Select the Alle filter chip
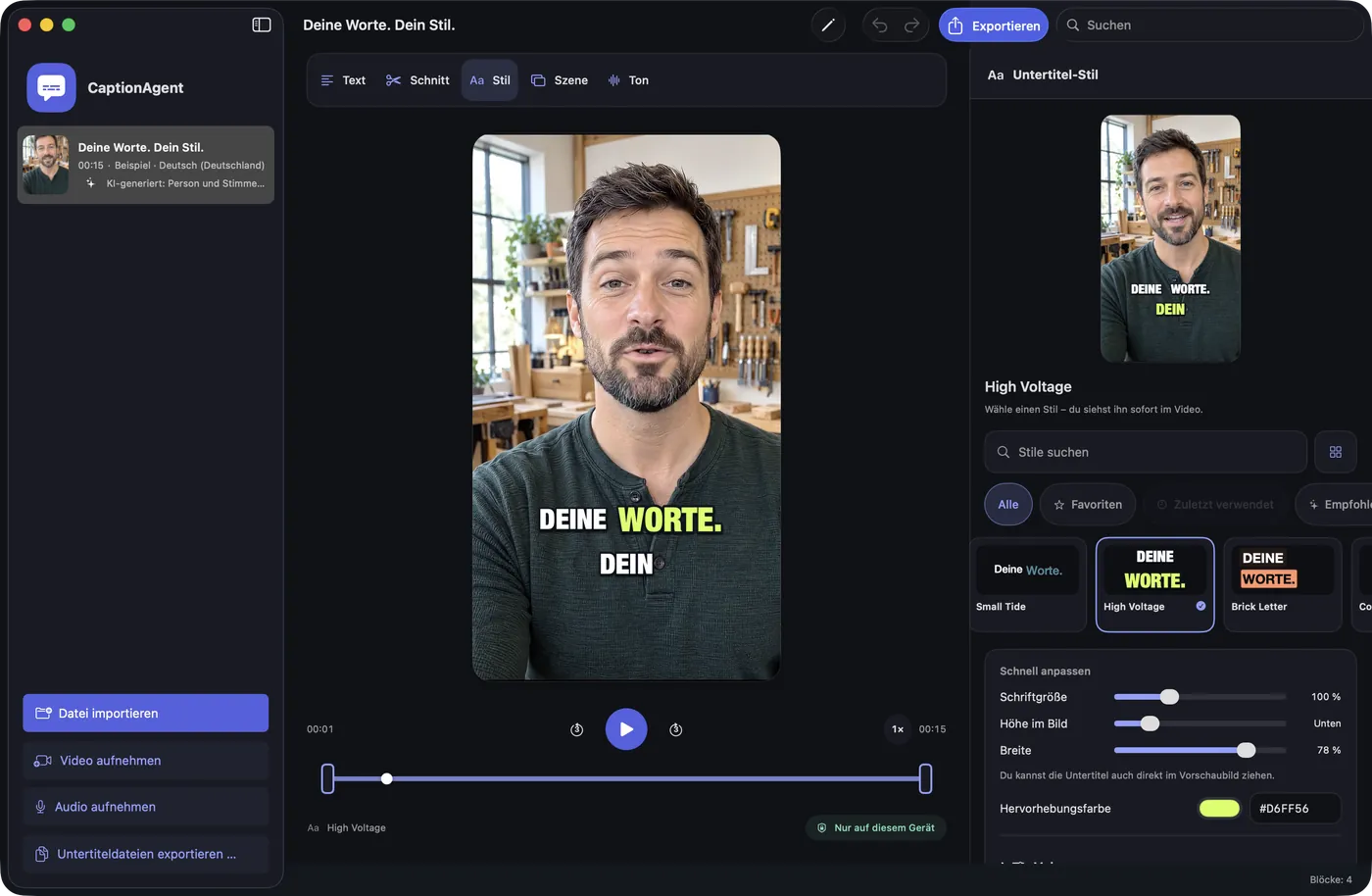Image resolution: width=1372 pixels, height=896 pixels. [x=1008, y=505]
